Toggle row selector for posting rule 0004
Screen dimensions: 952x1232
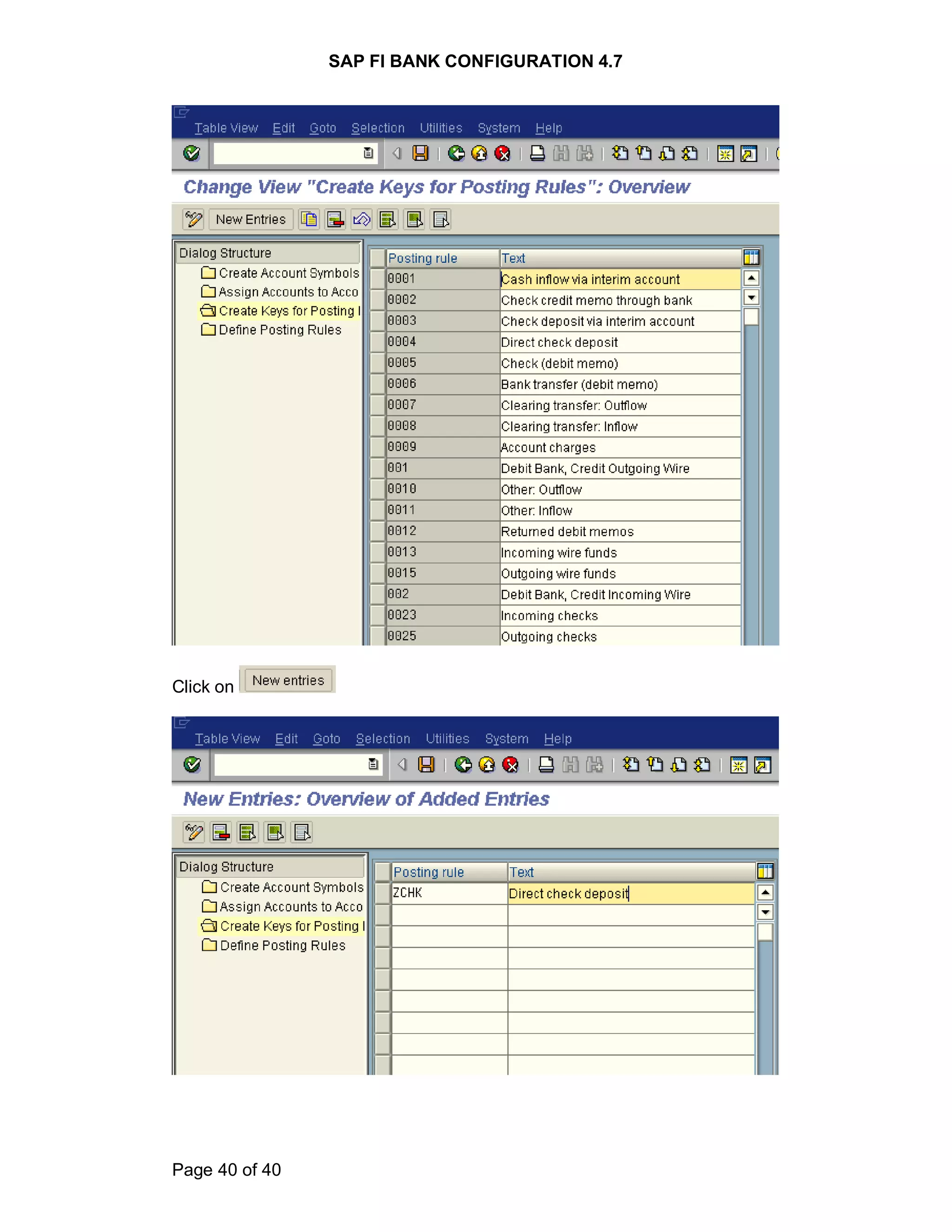378,342
